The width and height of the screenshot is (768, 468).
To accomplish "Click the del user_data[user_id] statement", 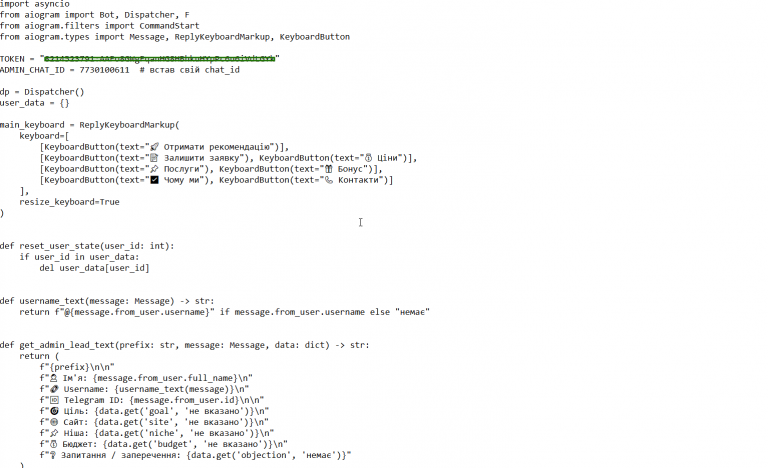I will (x=95, y=268).
